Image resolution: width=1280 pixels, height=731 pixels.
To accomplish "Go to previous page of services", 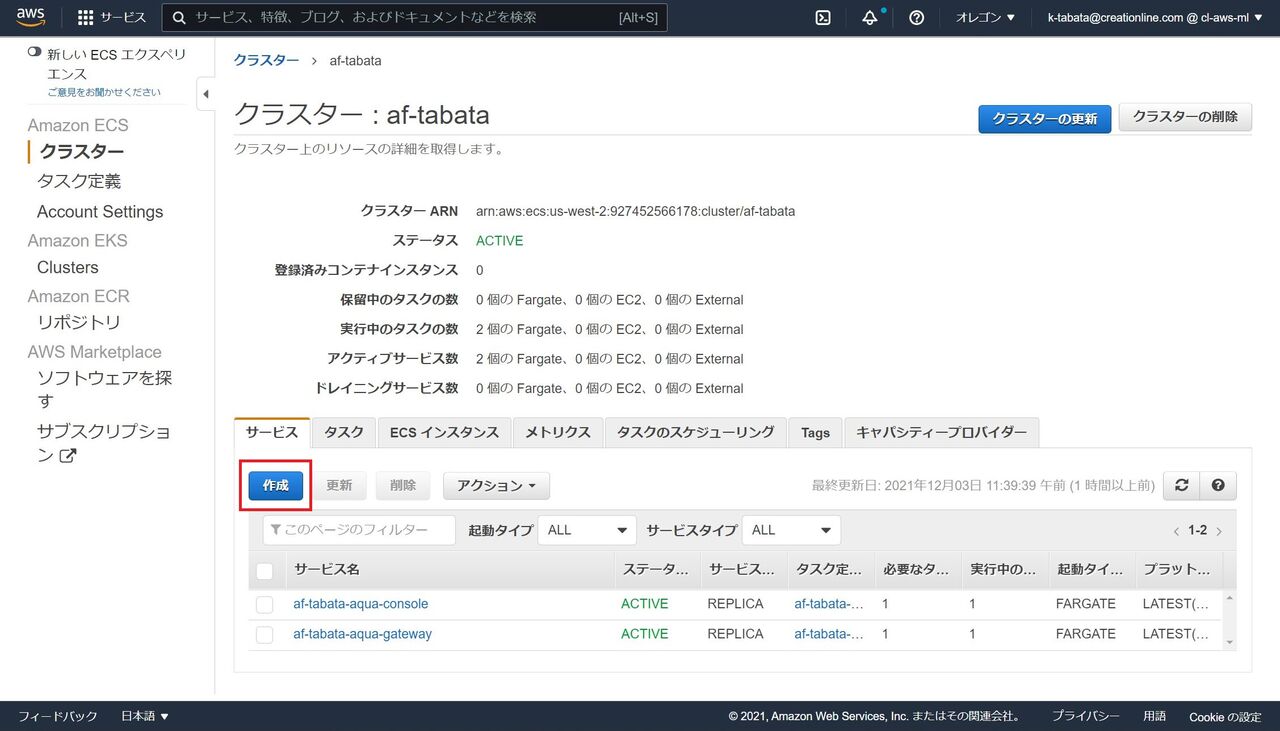I will click(x=1177, y=531).
